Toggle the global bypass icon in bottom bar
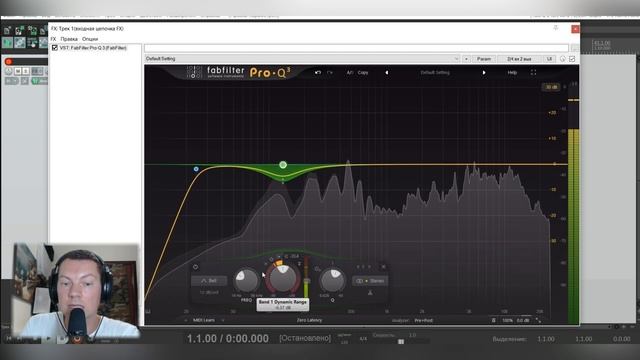 pos(494,320)
